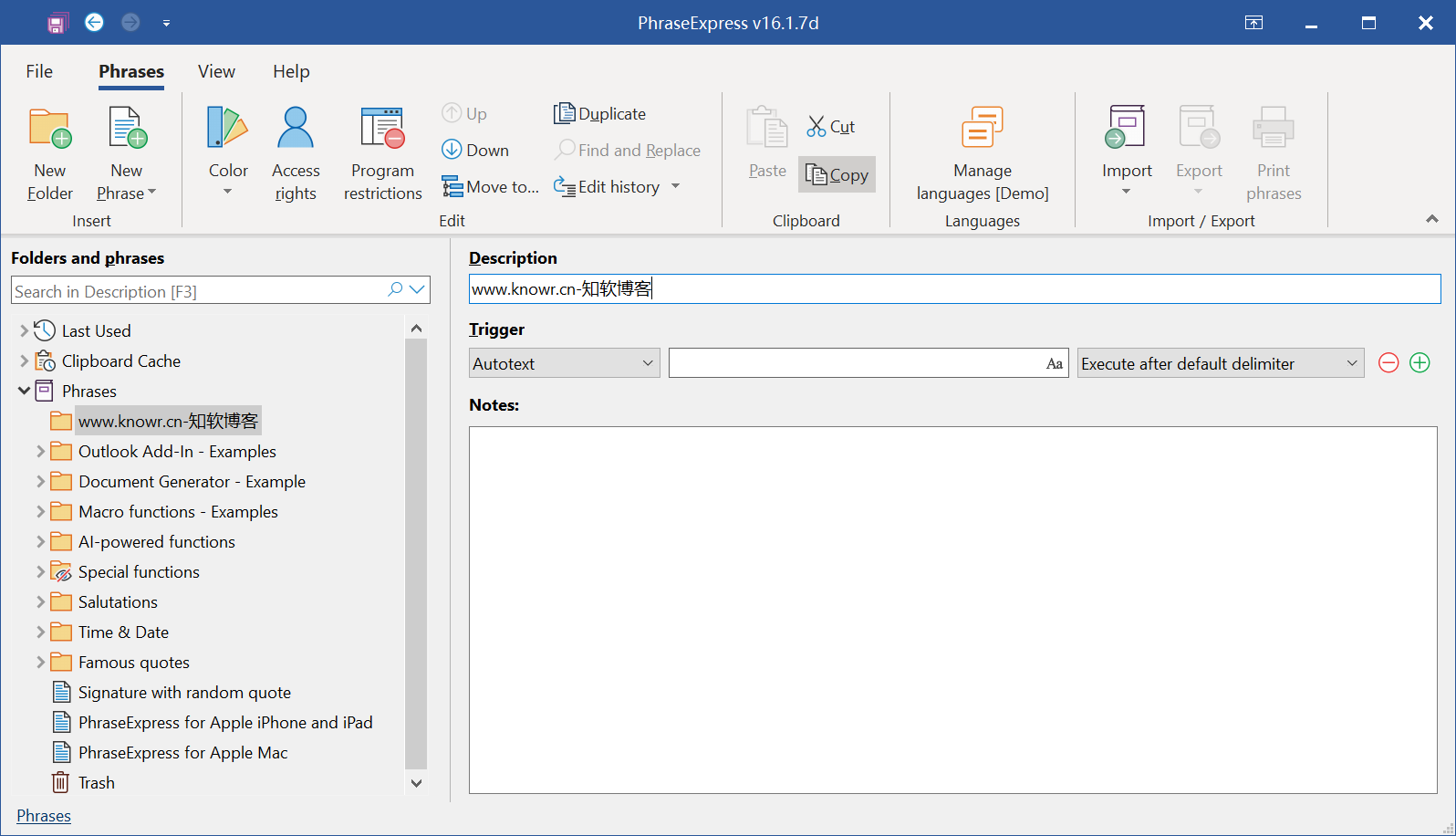This screenshot has height=836, width=1456.
Task: Click the save icon in title bar
Action: coord(57,23)
